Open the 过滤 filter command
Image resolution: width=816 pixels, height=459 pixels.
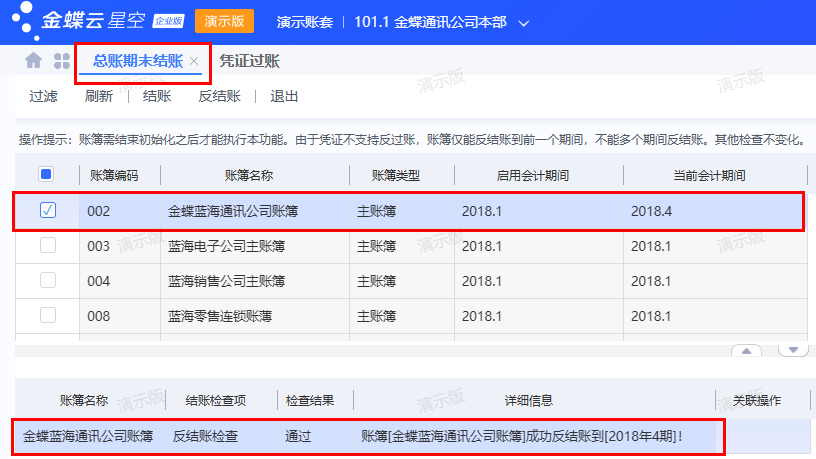43,96
